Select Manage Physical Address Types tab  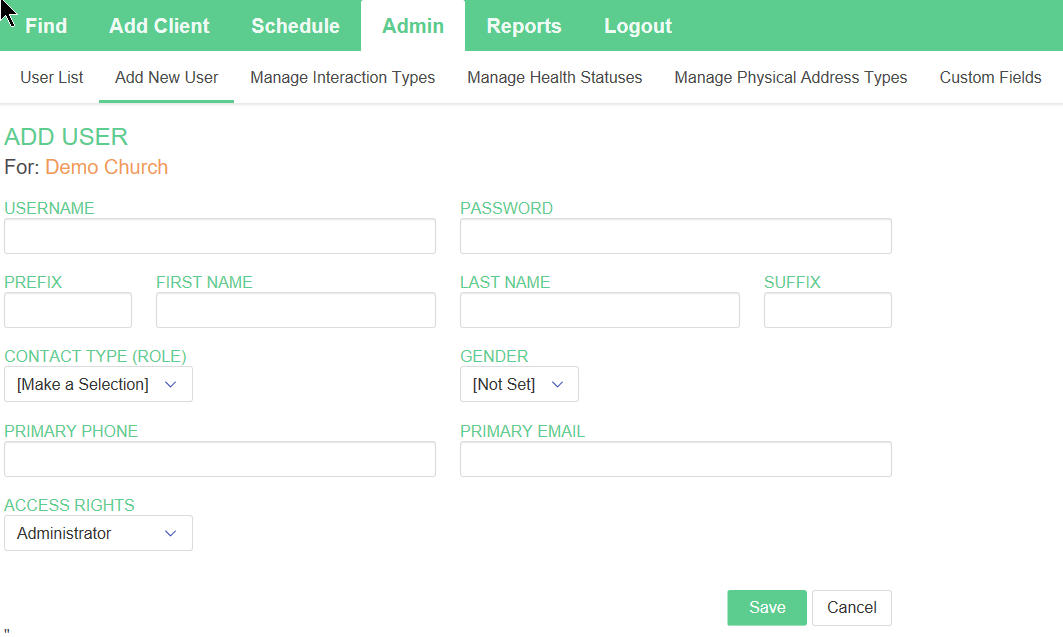point(790,77)
